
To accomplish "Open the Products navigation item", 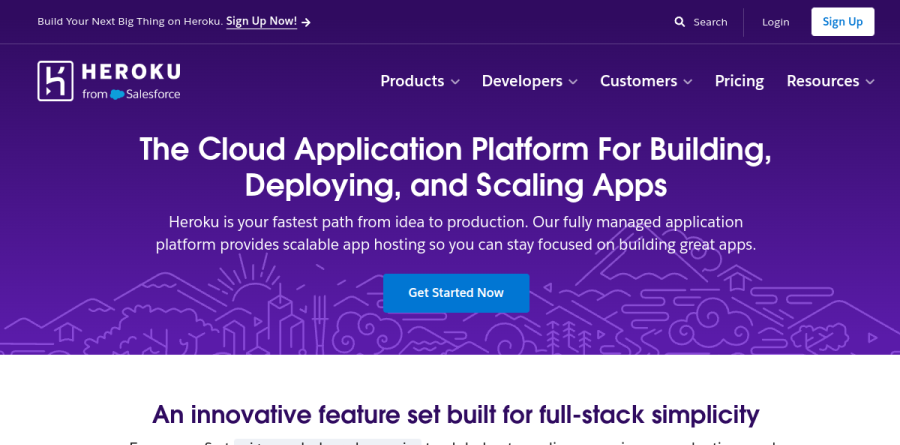I will click(x=412, y=81).
